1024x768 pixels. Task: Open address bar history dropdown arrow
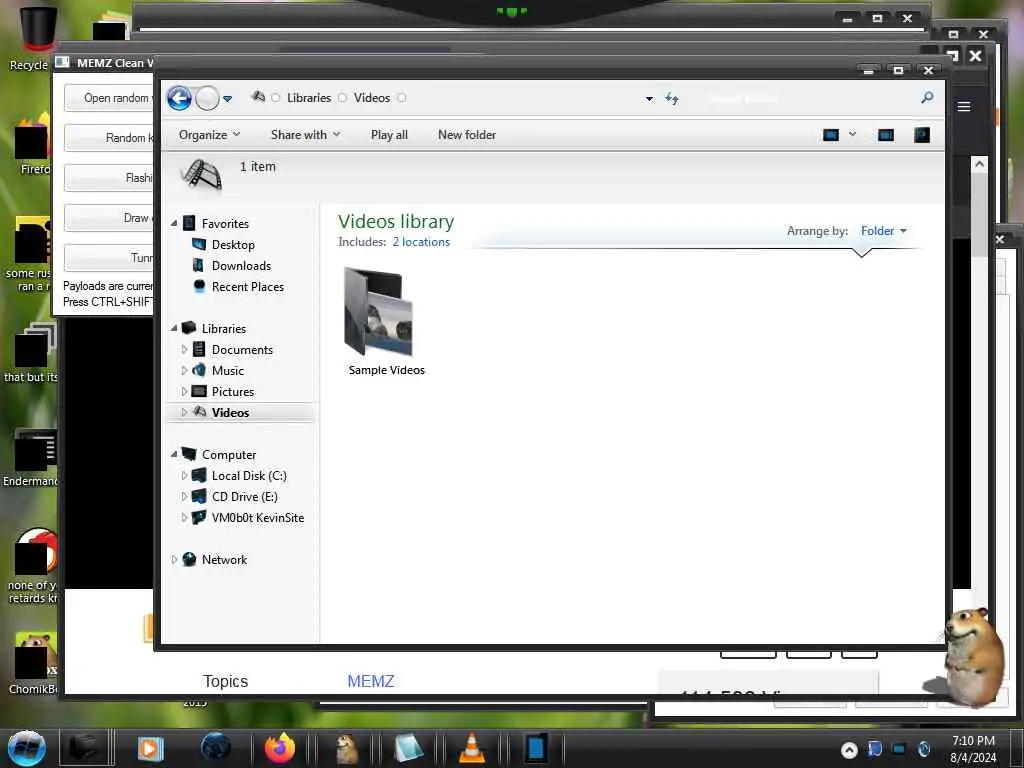[649, 99]
